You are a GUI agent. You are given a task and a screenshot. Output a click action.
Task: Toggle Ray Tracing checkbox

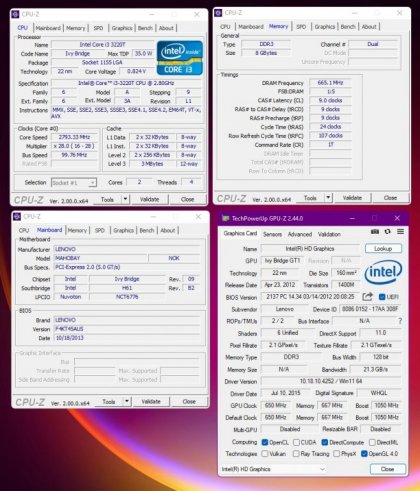click(x=296, y=454)
